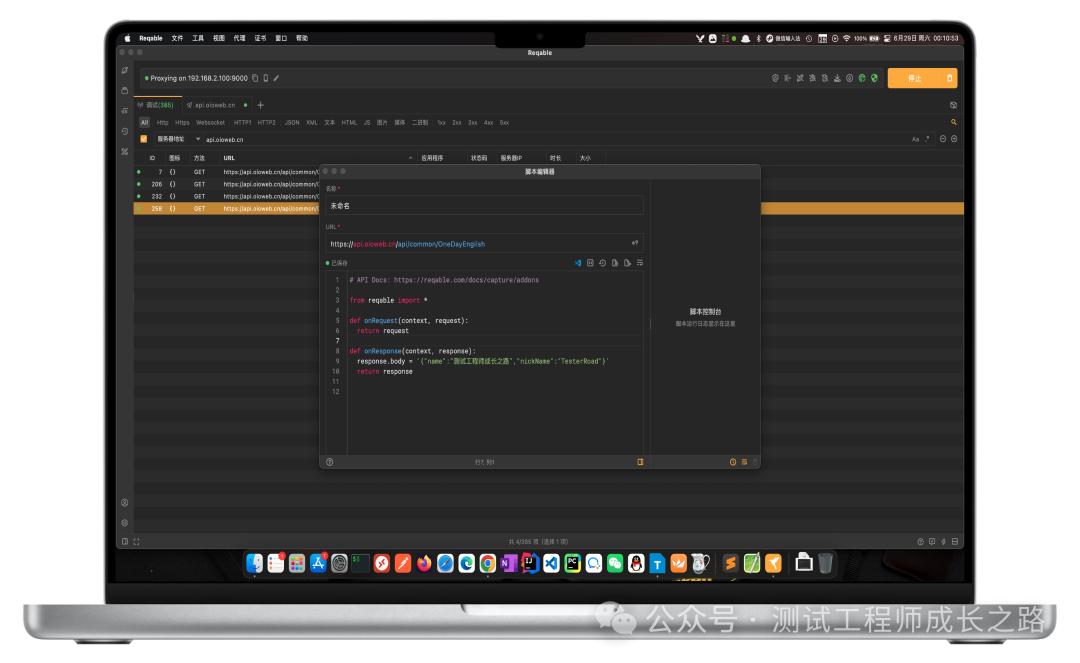
Task: Click the orange clock icon in console footer
Action: [x=733, y=462]
